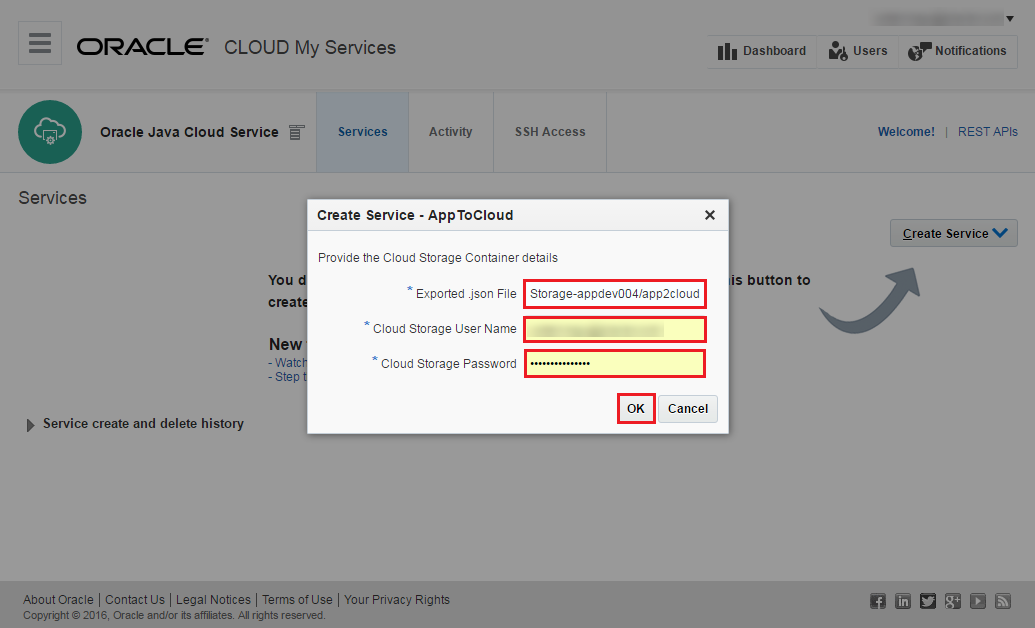Open the Legal Notices footer link
This screenshot has height=628, width=1035.
[x=213, y=600]
